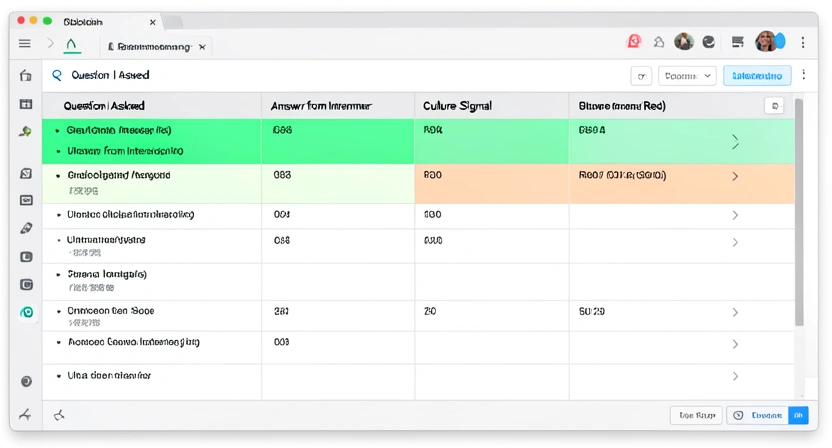Click the red notification bell icon

coord(634,41)
